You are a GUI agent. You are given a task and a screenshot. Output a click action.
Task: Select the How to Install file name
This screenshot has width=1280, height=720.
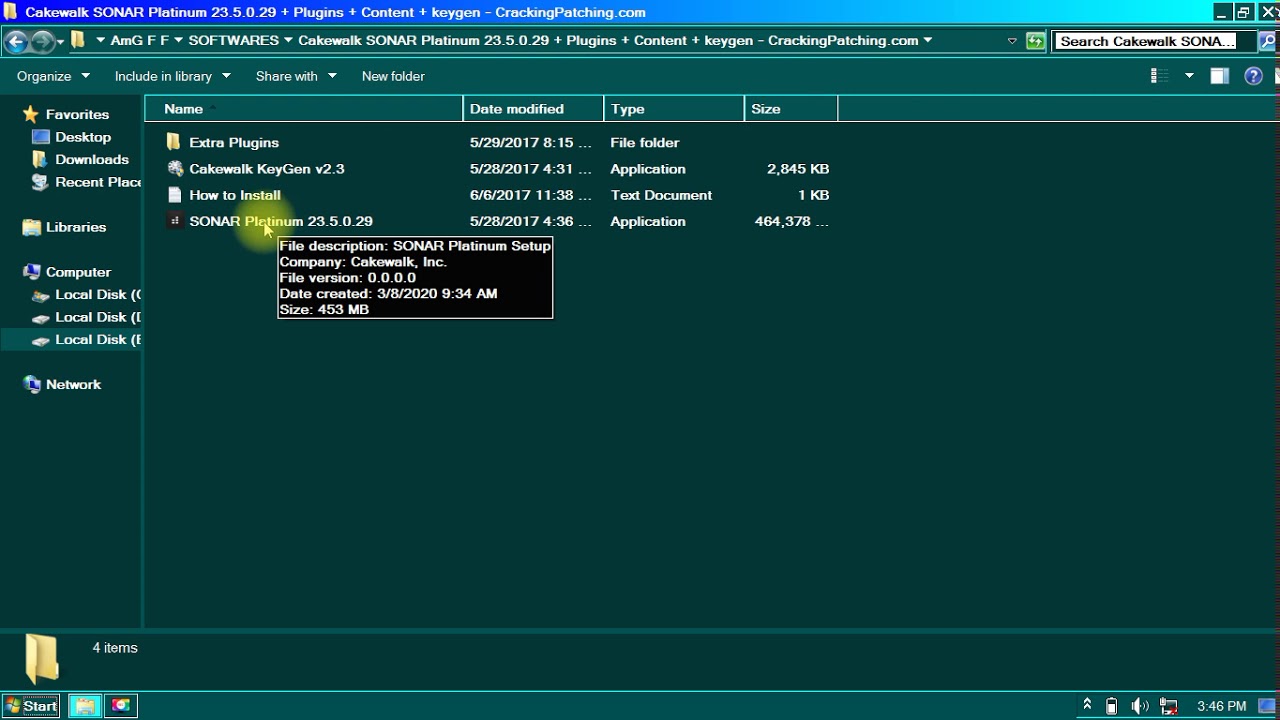[x=235, y=195]
